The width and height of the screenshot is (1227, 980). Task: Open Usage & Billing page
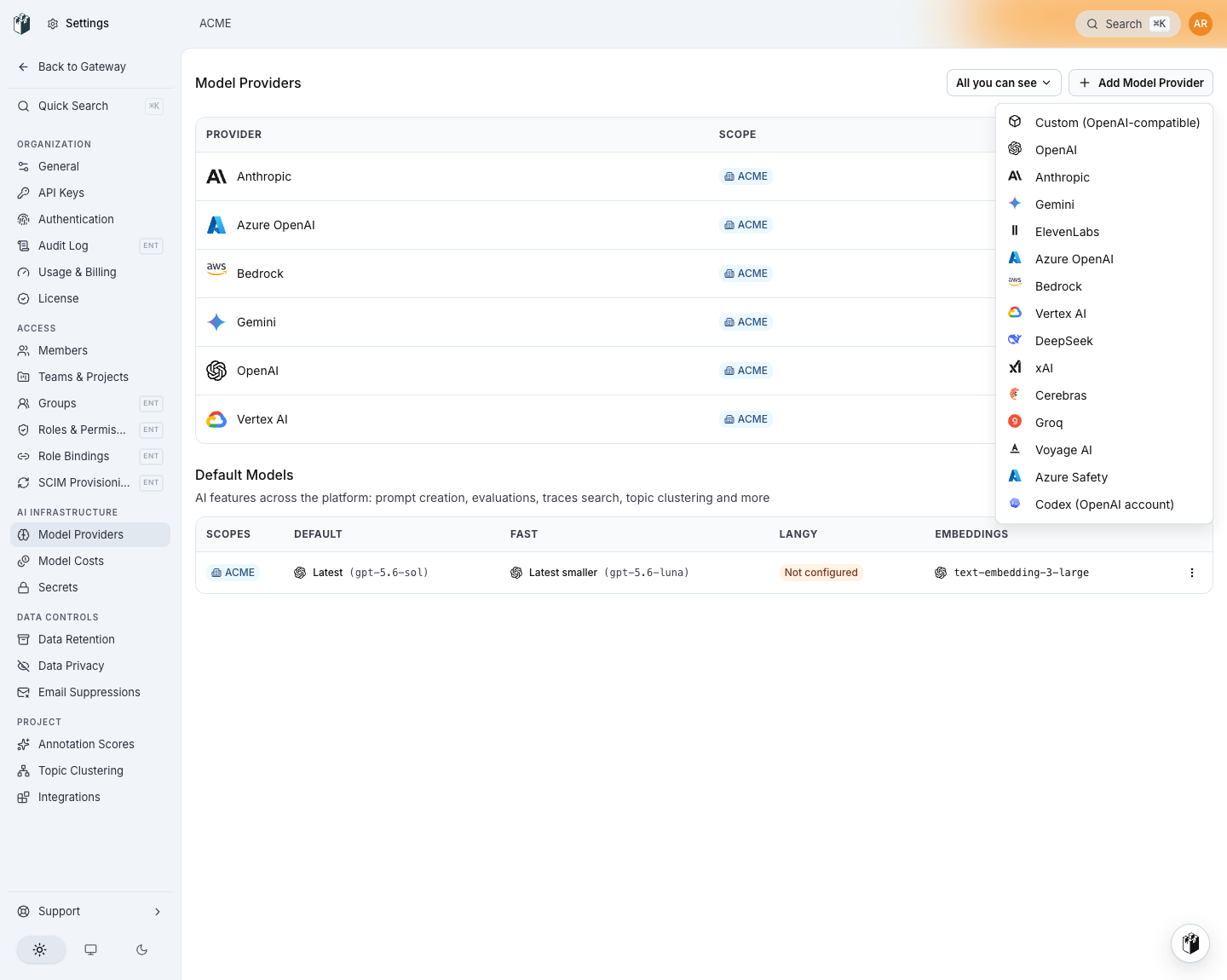tap(90, 273)
